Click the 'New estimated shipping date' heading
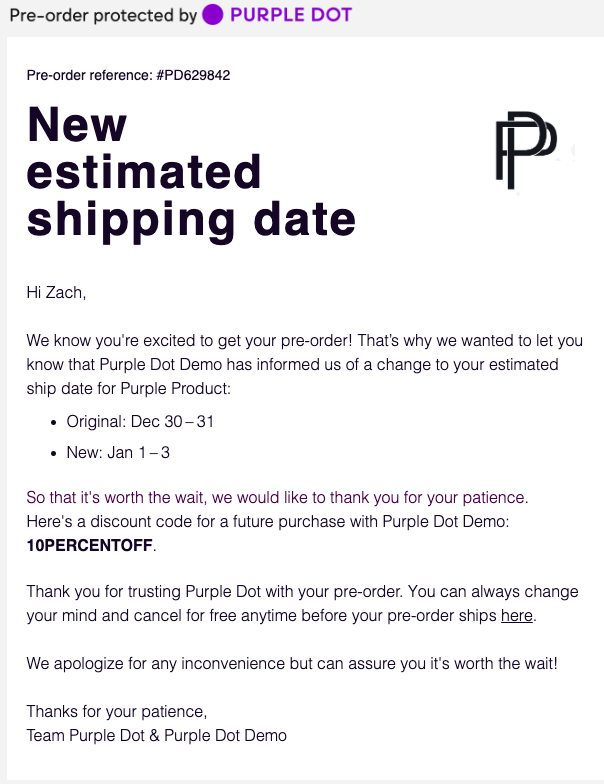The image size is (604, 784). pyautogui.click(x=190, y=172)
